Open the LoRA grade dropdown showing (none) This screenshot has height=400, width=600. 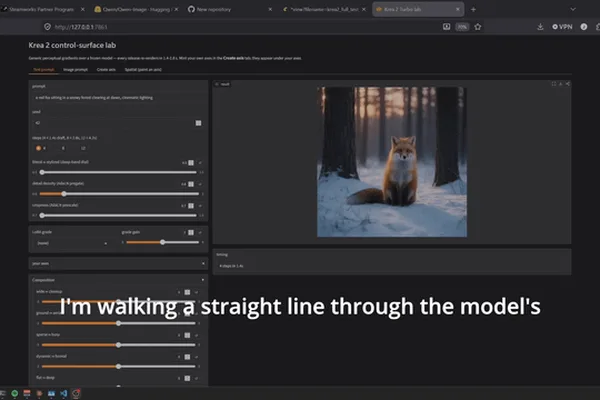[x=72, y=243]
